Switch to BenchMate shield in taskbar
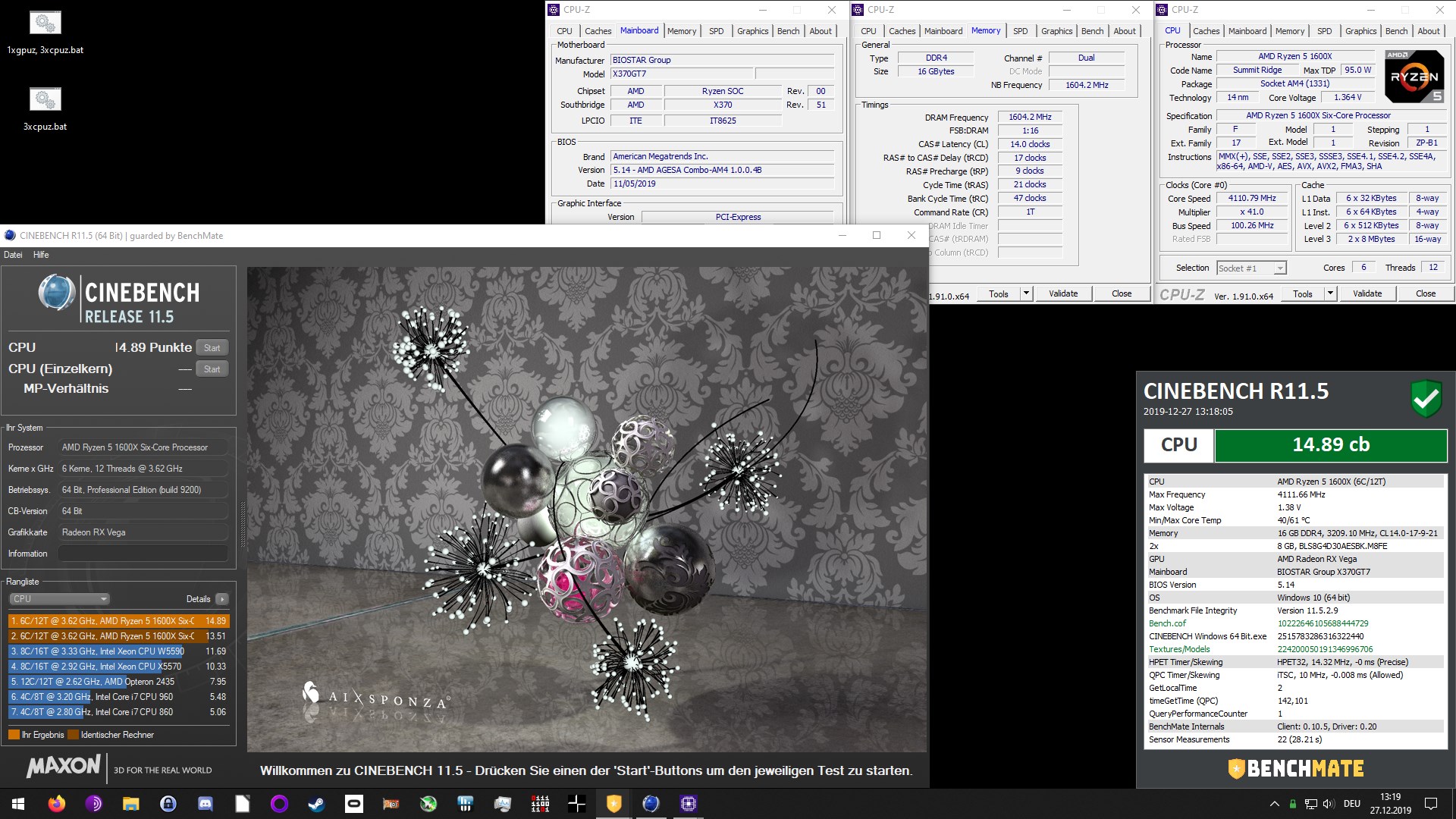1456x819 pixels. click(614, 804)
